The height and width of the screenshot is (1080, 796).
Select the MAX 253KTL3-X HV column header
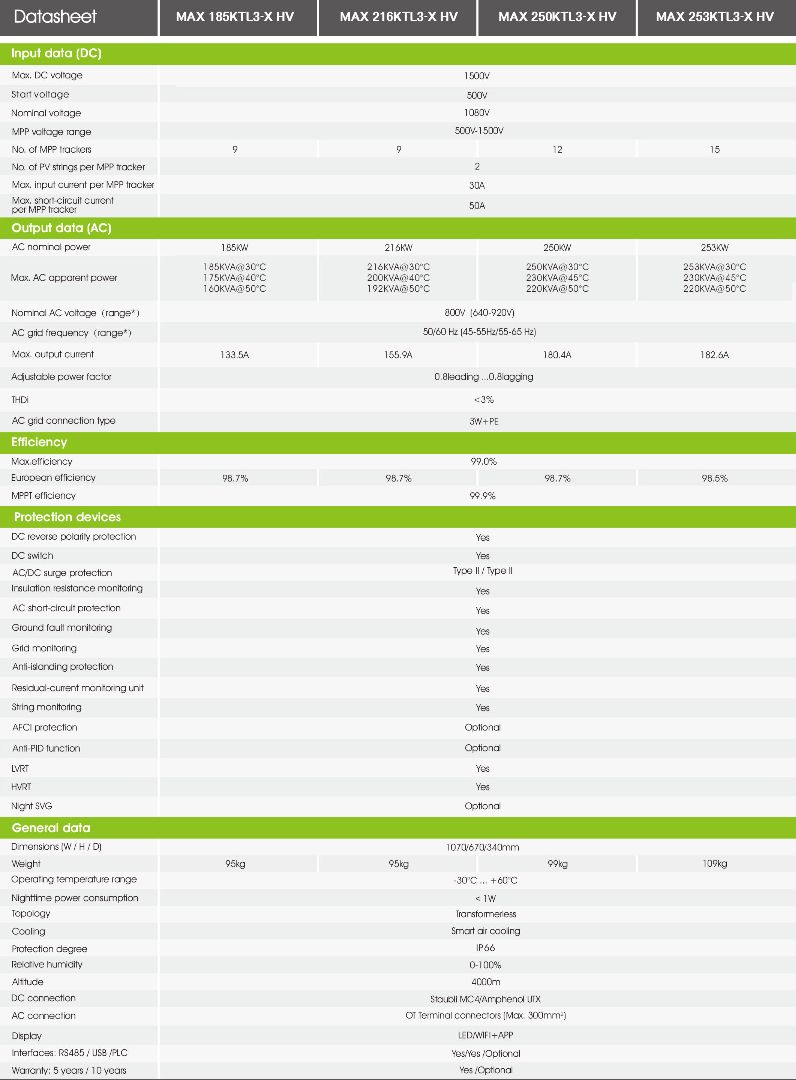pos(715,17)
